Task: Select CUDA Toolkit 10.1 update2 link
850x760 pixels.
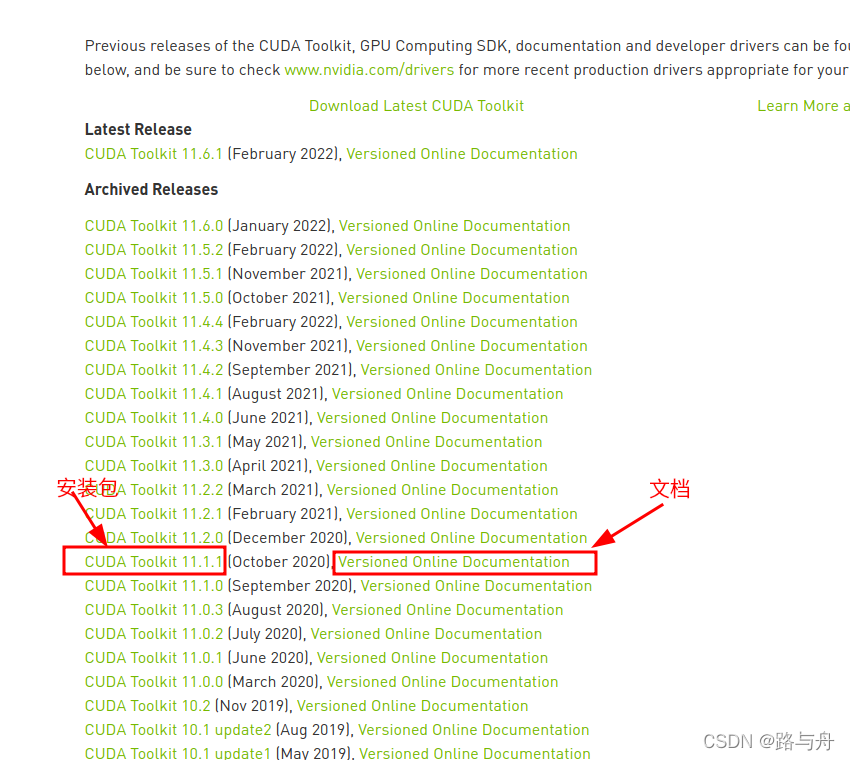Action: 178,730
